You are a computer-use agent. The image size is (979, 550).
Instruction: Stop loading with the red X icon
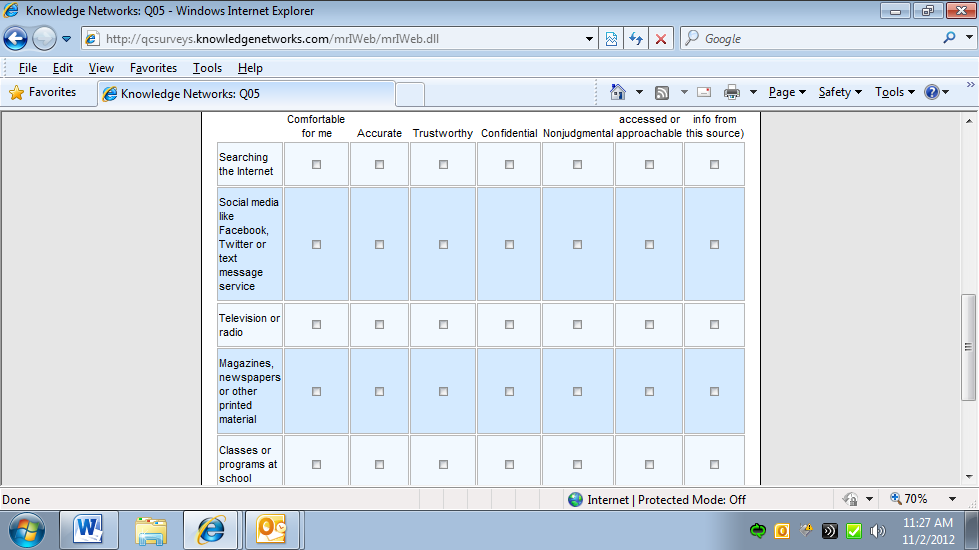tap(661, 39)
